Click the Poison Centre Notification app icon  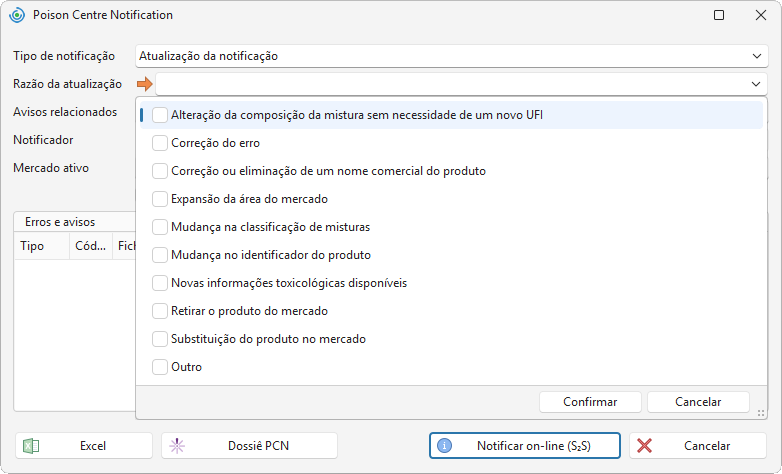[x=17, y=15]
